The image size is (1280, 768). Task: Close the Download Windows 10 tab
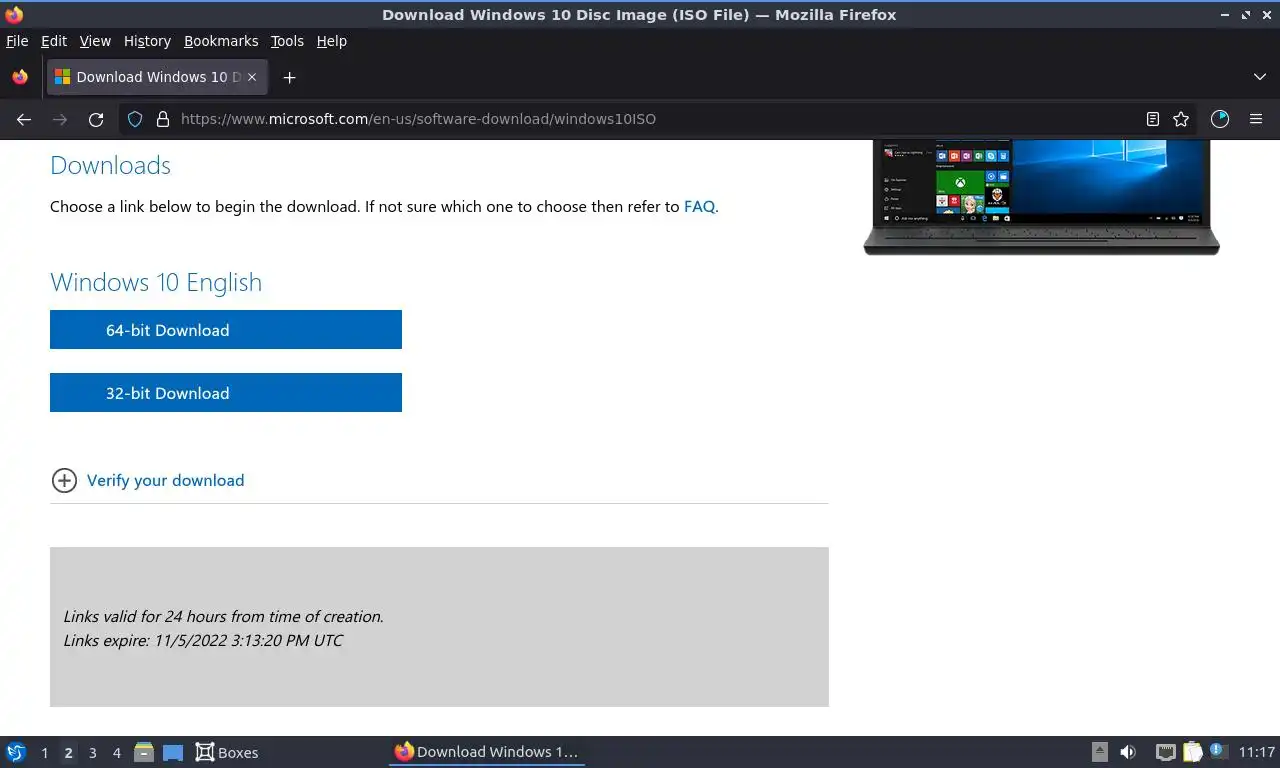pos(252,77)
